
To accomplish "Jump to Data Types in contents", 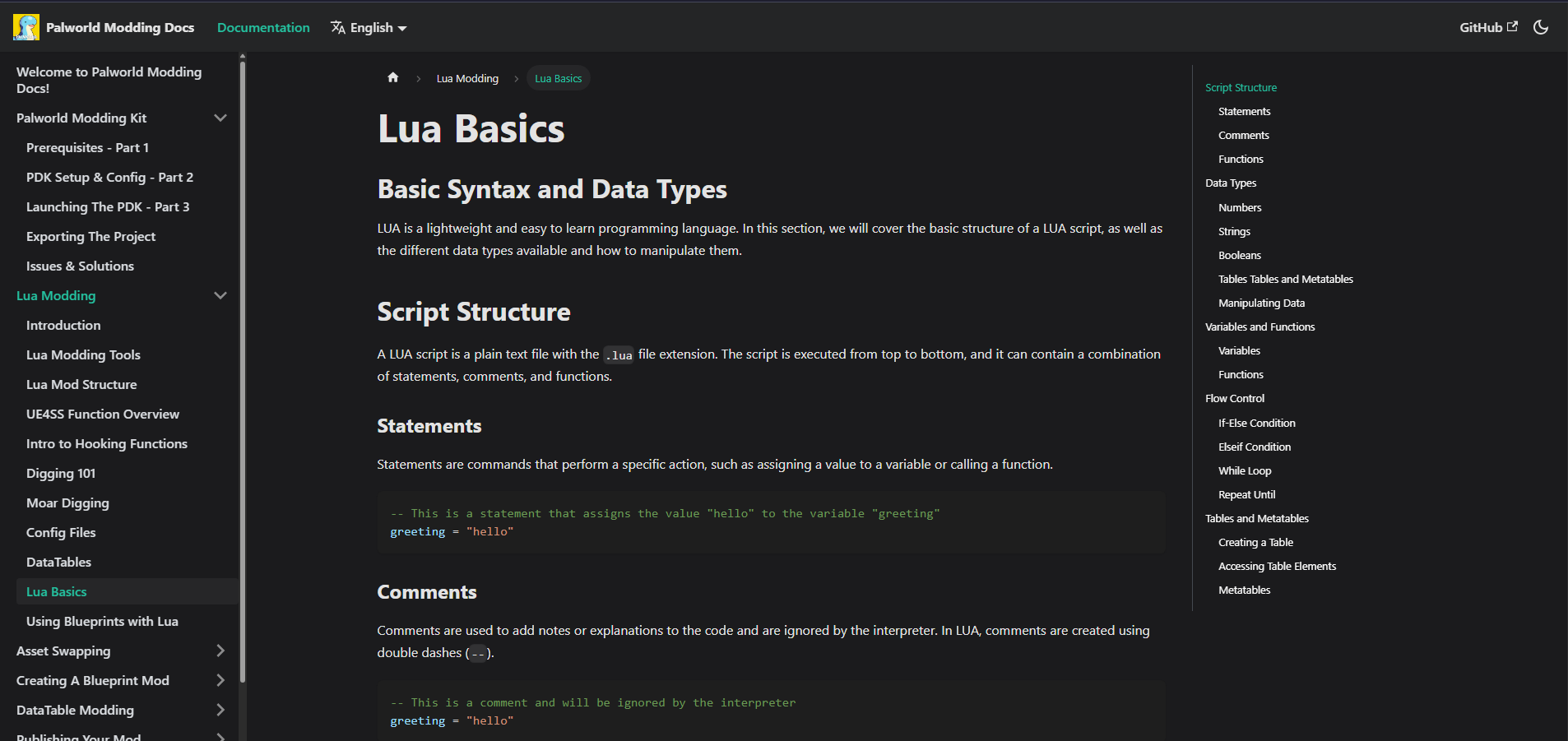I will pyautogui.click(x=1231, y=183).
